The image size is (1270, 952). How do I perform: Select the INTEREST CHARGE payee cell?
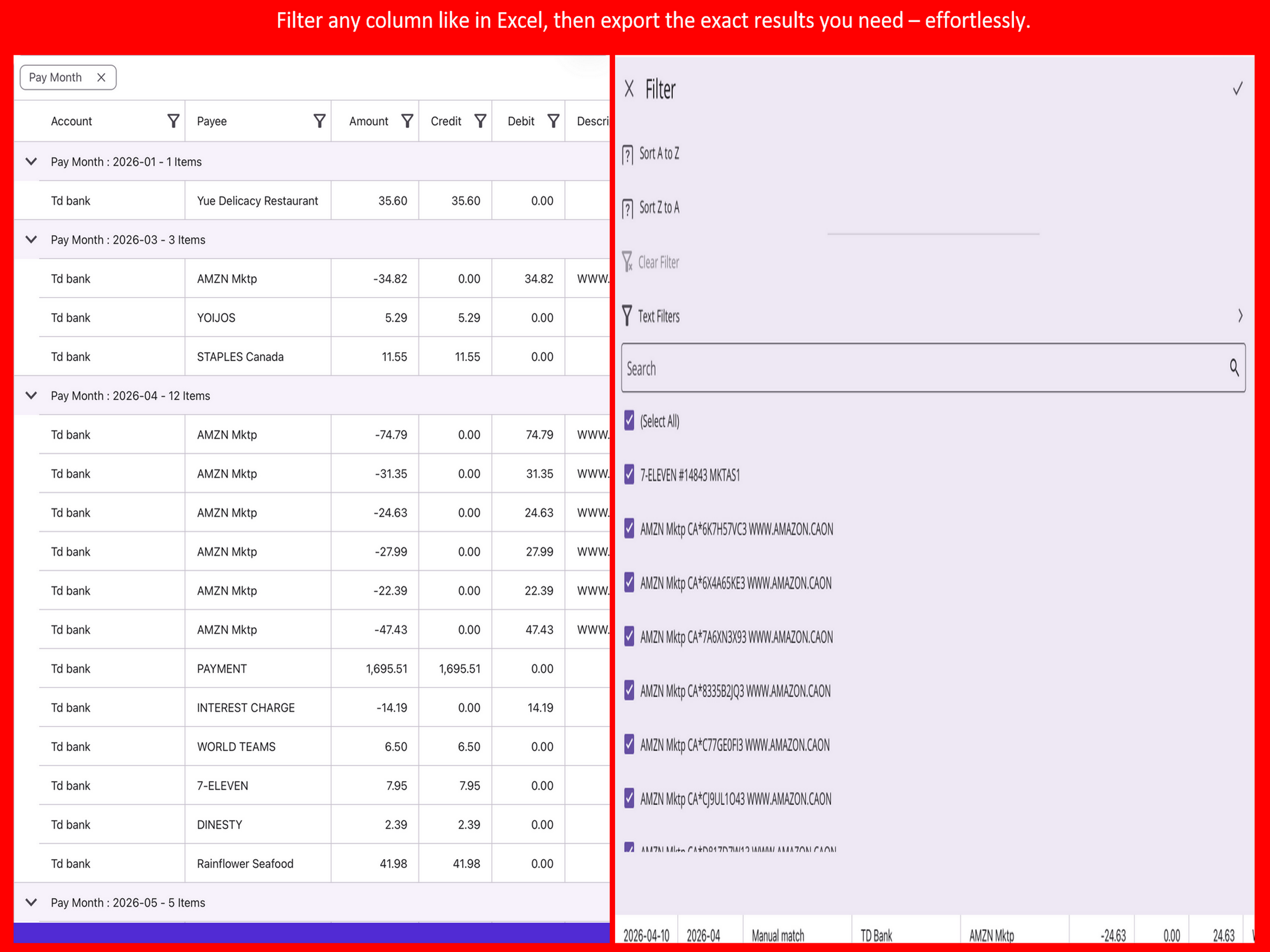(x=258, y=707)
